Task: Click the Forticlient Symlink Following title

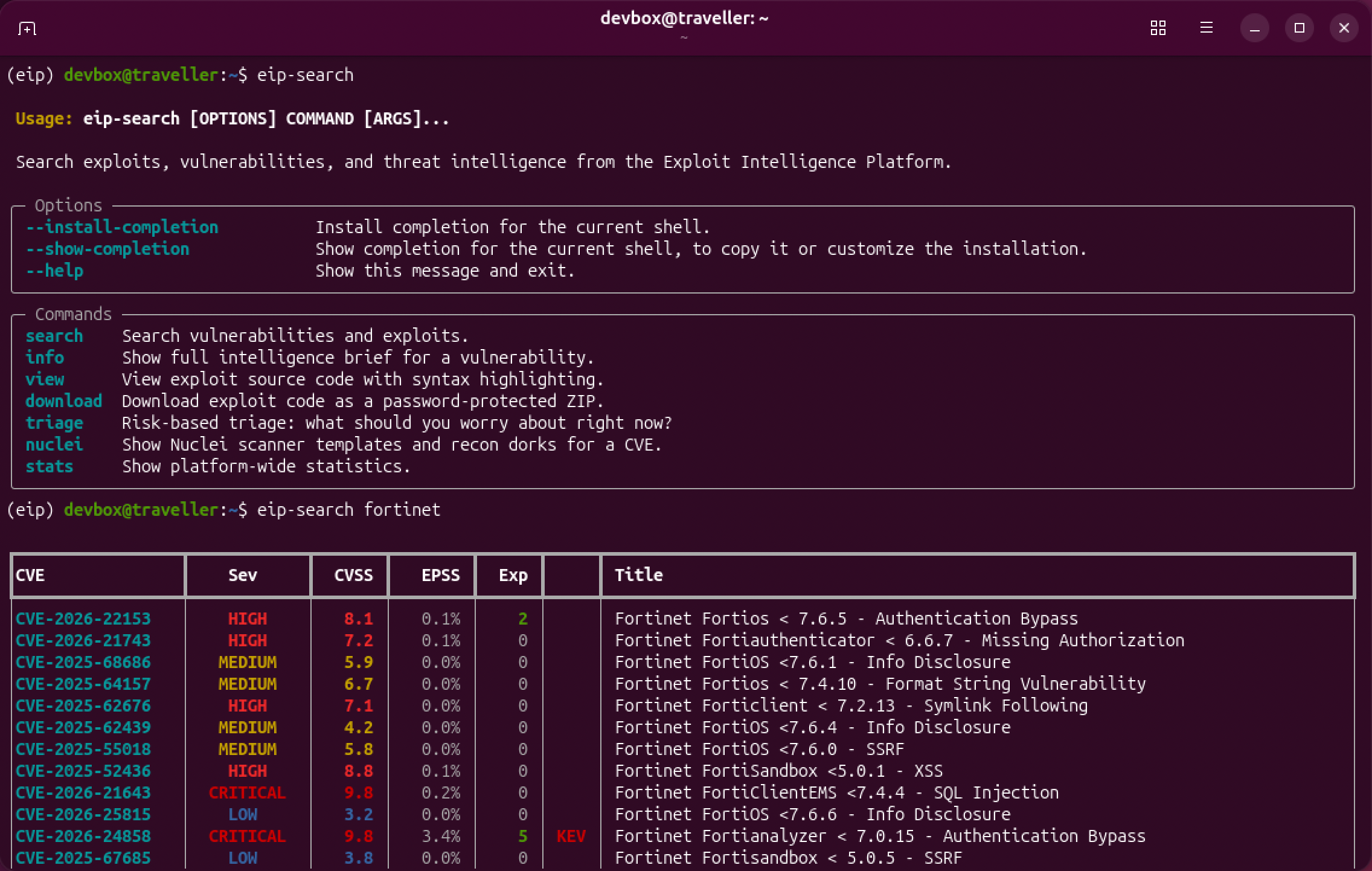Action: tap(851, 705)
